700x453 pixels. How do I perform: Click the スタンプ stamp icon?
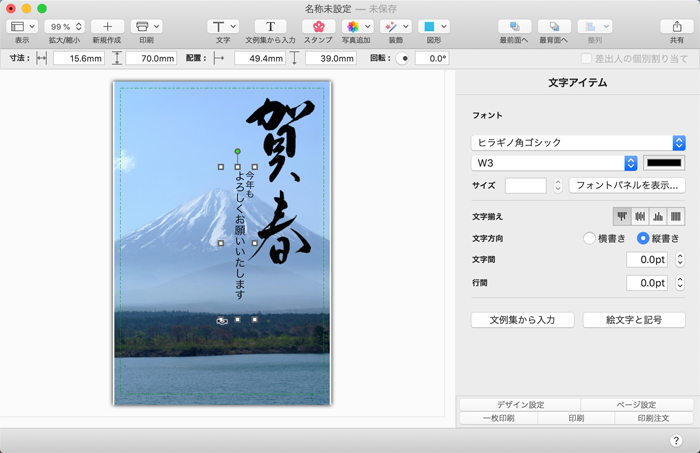[x=318, y=26]
